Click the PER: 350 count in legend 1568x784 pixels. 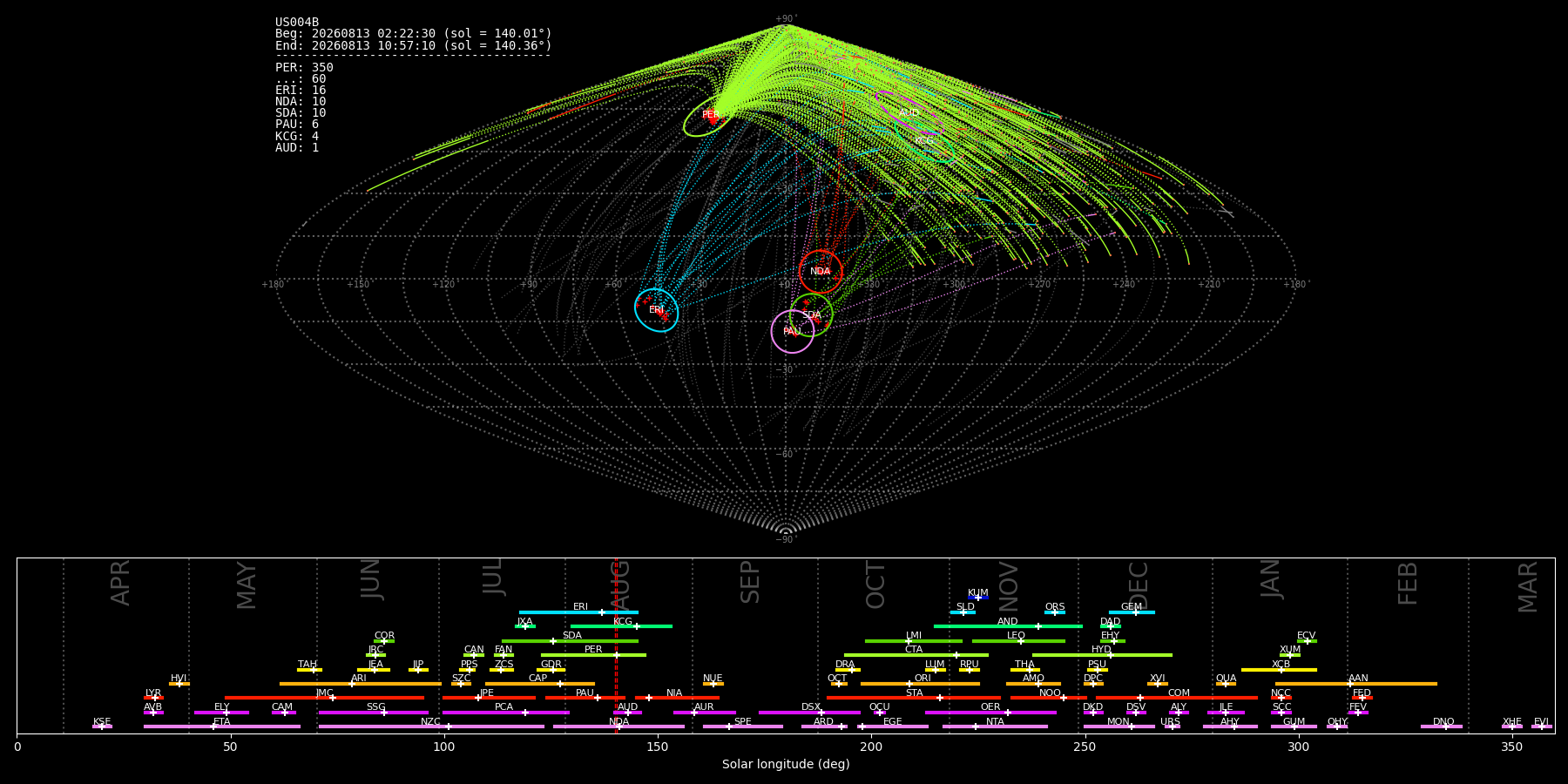304,67
